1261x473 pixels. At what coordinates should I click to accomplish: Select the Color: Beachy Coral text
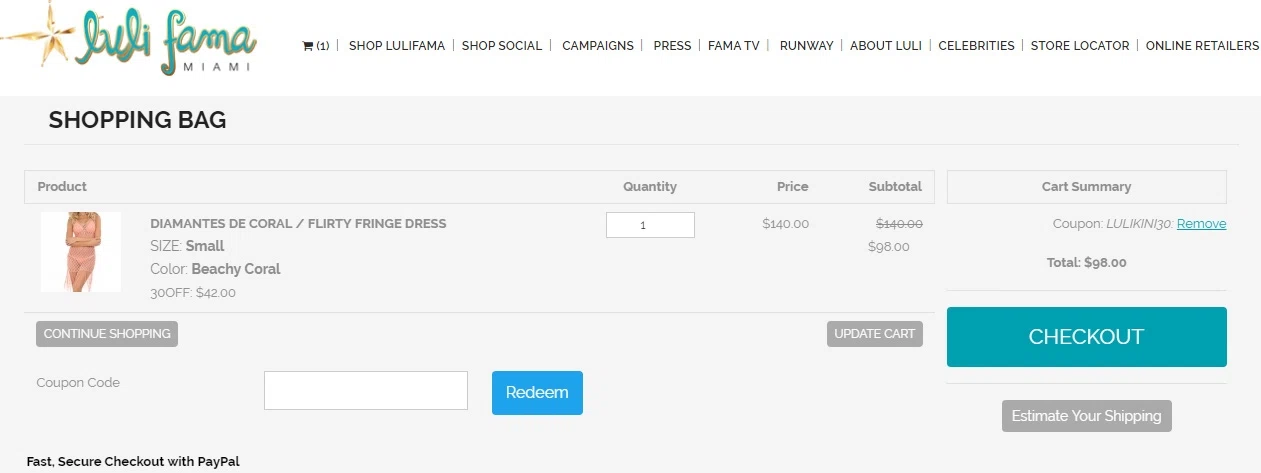[x=215, y=269]
